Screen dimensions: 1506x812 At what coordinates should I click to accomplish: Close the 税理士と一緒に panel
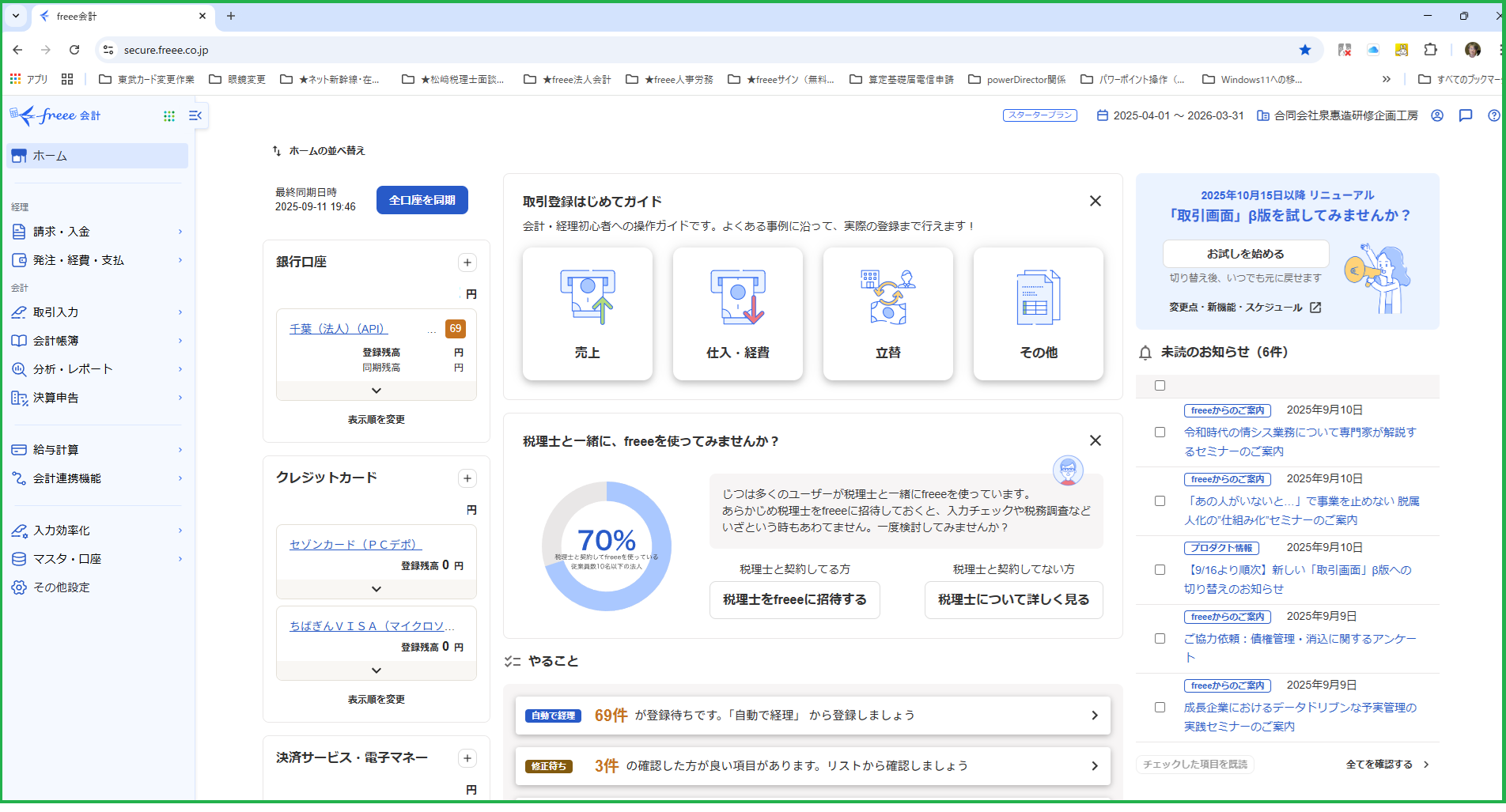1095,440
